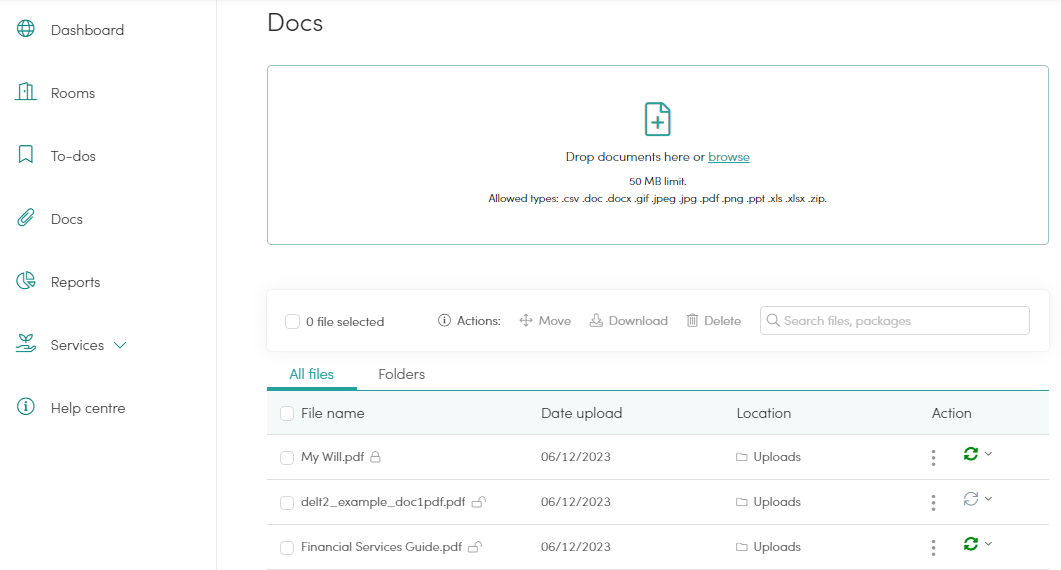Check the File name header select-all box
1061x570 pixels.
click(x=287, y=414)
